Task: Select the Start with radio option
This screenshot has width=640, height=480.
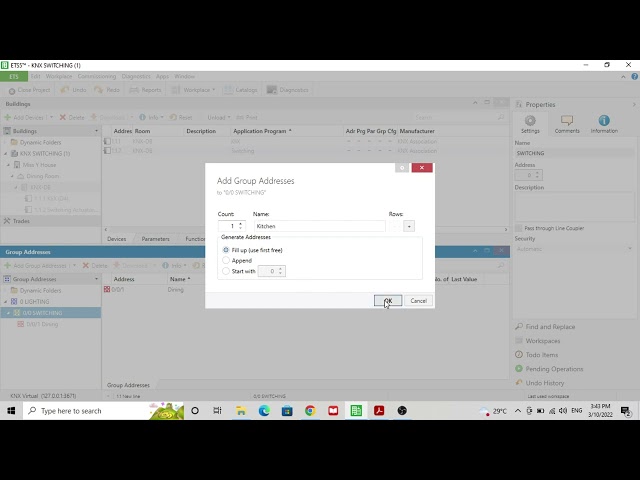Action: coord(226,271)
